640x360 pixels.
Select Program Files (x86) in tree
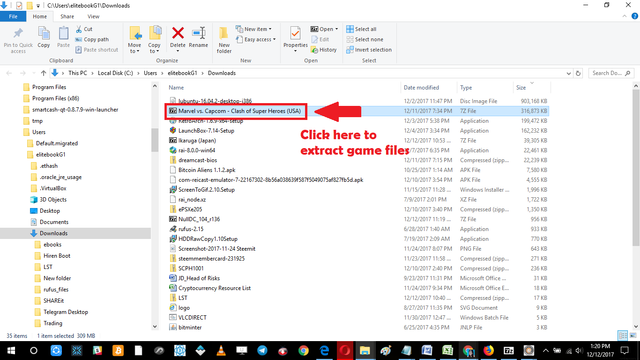(x=56, y=98)
